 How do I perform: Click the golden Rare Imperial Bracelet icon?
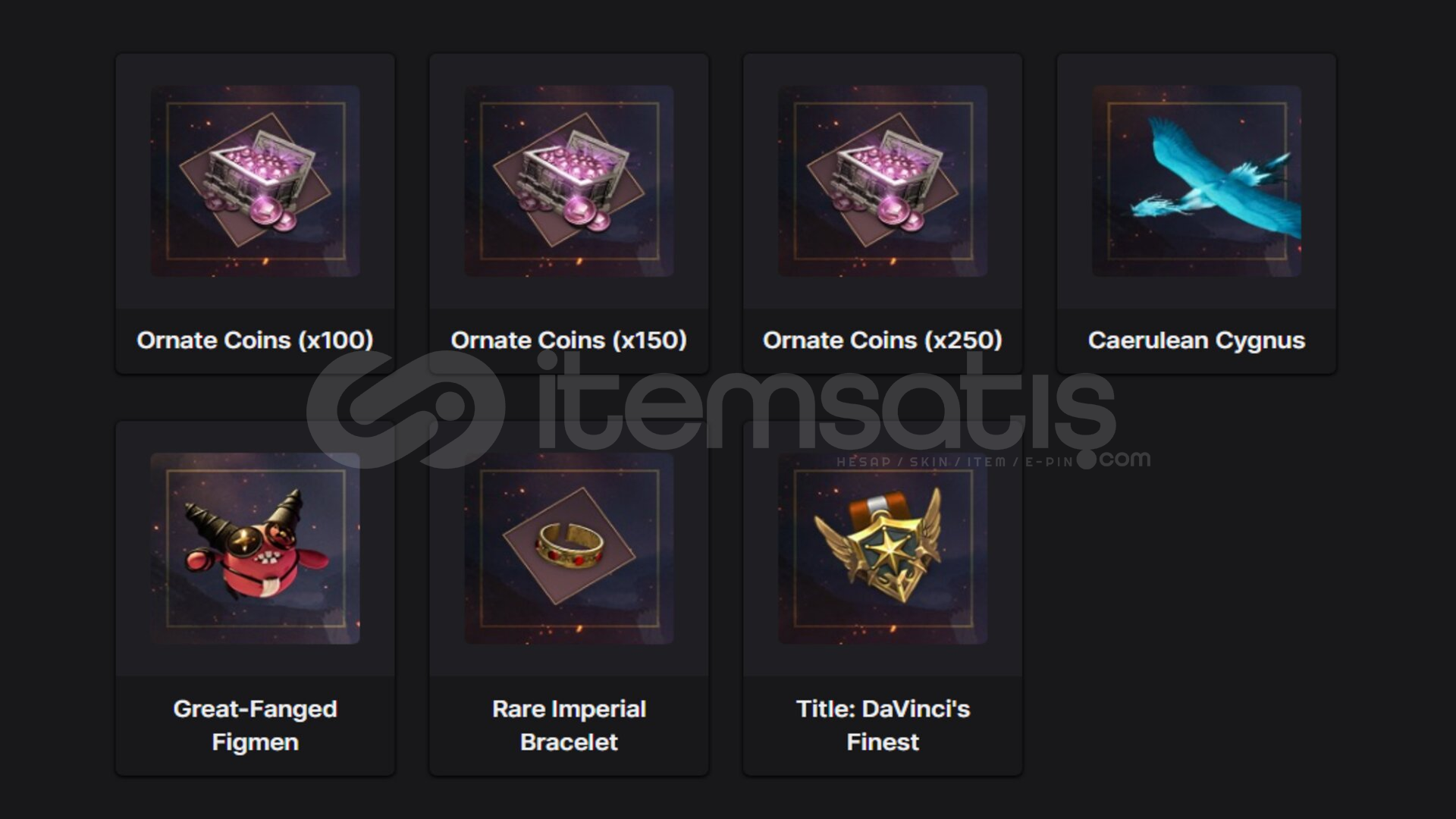click(569, 548)
